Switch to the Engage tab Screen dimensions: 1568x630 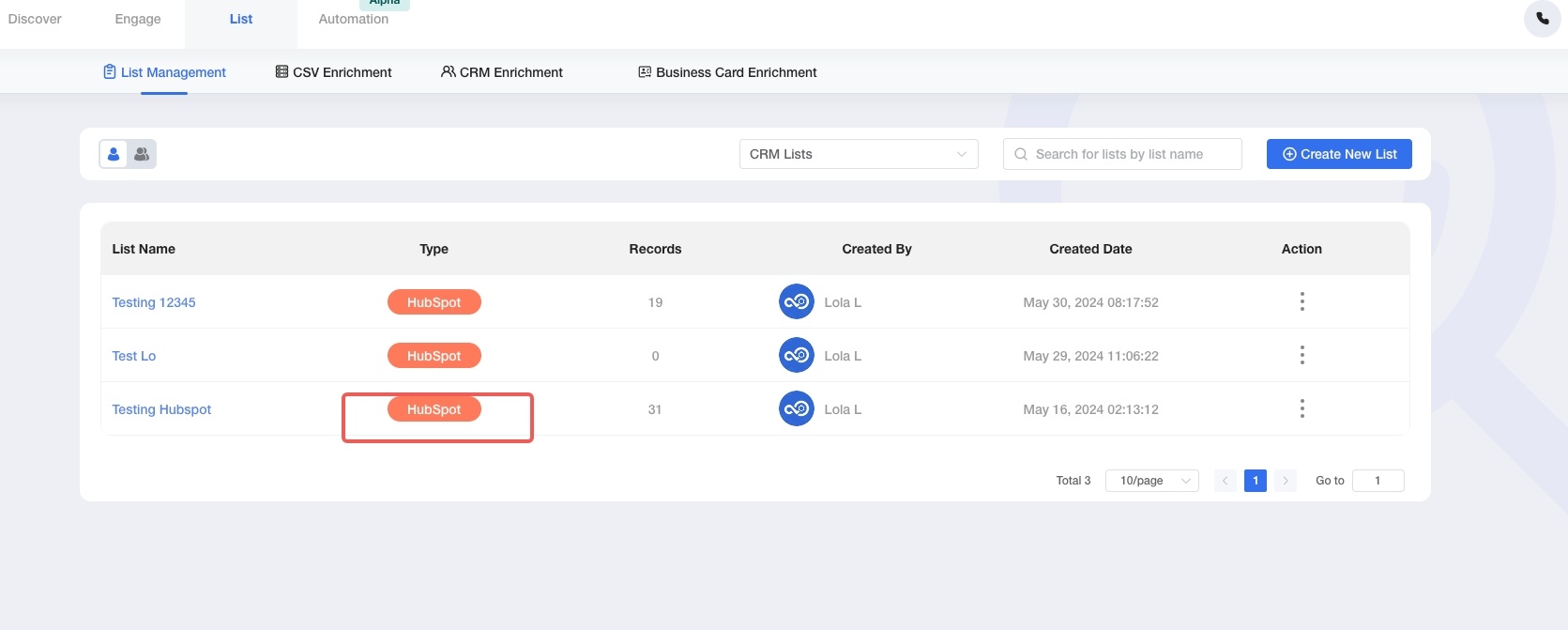(138, 19)
